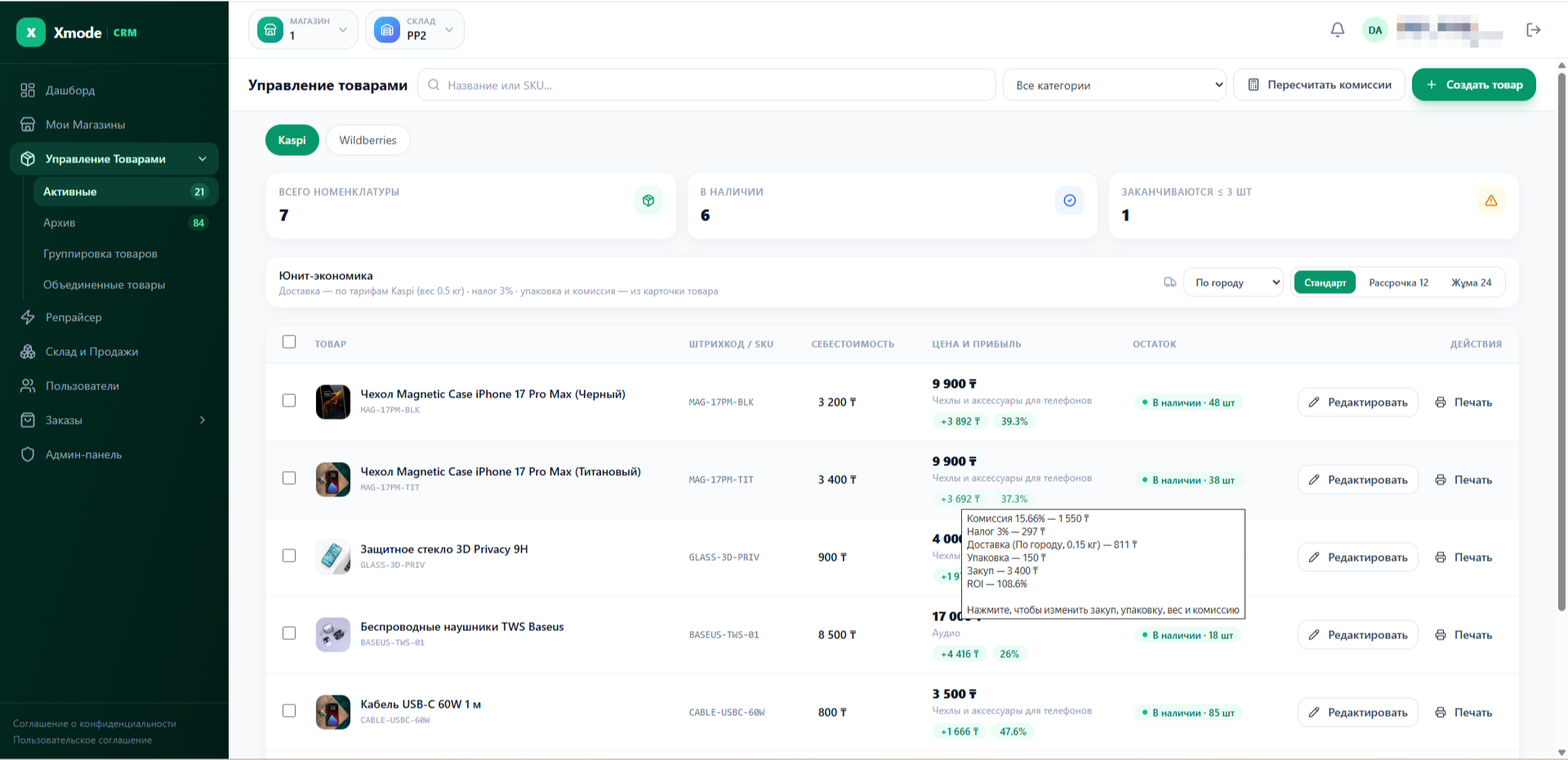Click Печать for Кабель USB-C 60W 1 м
Screen dimensions: 1568x760
point(1463,713)
